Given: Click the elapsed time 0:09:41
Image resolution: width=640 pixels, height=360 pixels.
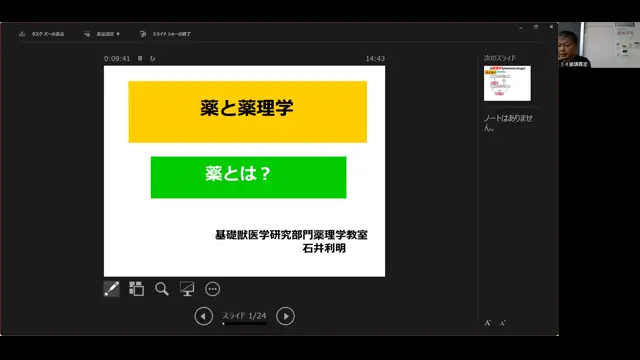Looking at the screenshot, I should tap(117, 58).
